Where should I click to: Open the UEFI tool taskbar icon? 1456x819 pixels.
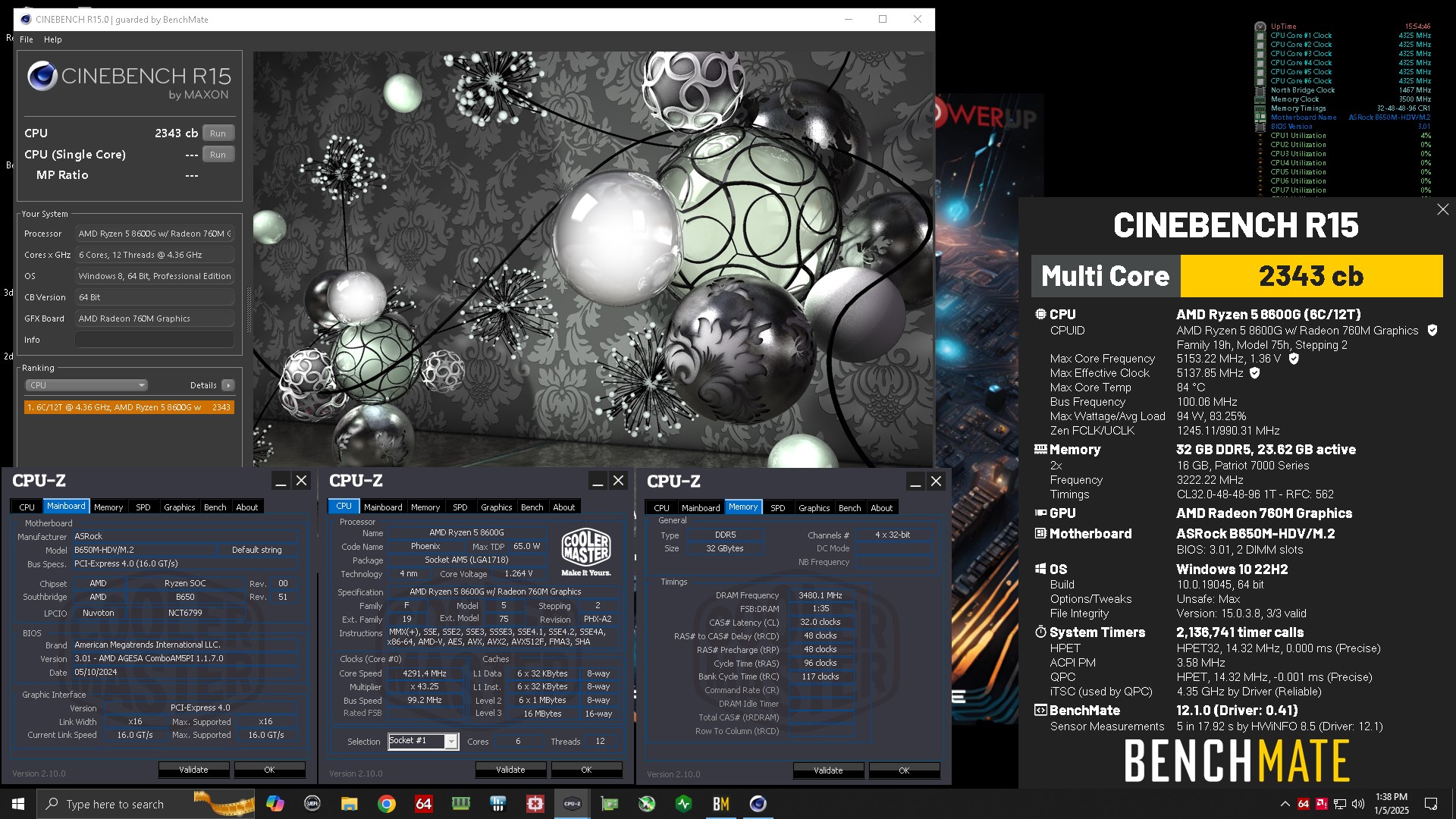pyautogui.click(x=312, y=804)
